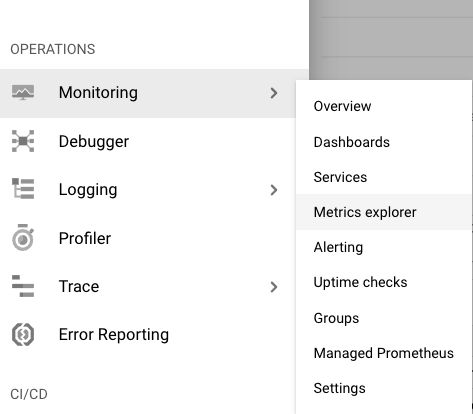Expand the Trace submenu chevron
473x414 pixels.
(274, 287)
